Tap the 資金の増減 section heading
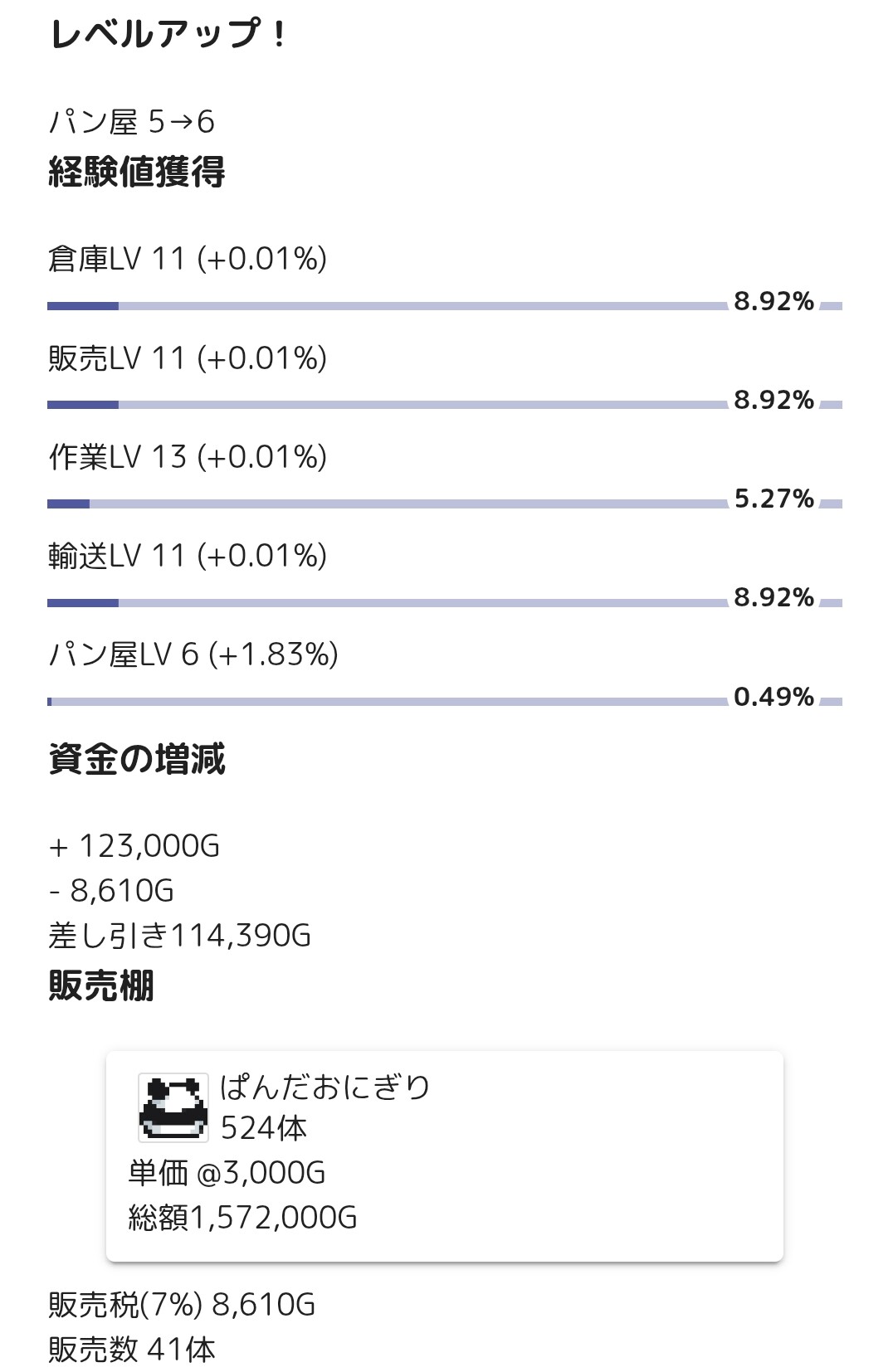The height and width of the screenshot is (1372, 893). click(137, 759)
